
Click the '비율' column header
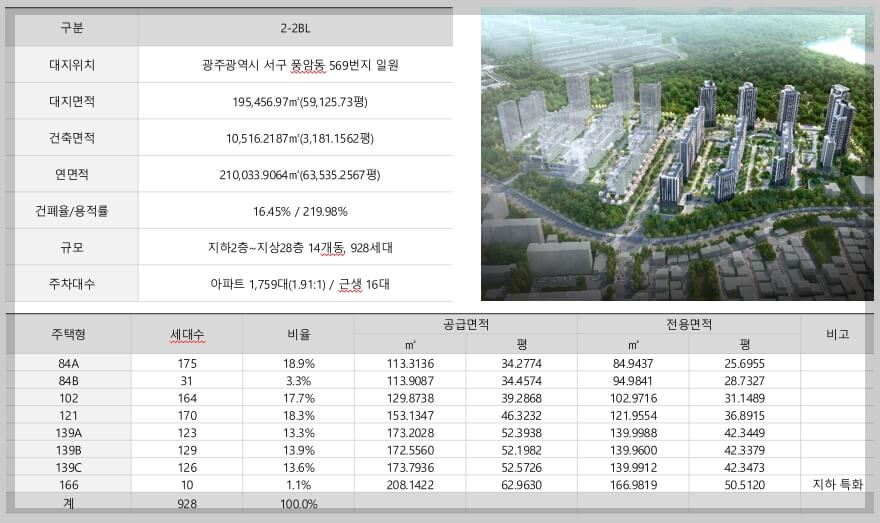coord(299,334)
